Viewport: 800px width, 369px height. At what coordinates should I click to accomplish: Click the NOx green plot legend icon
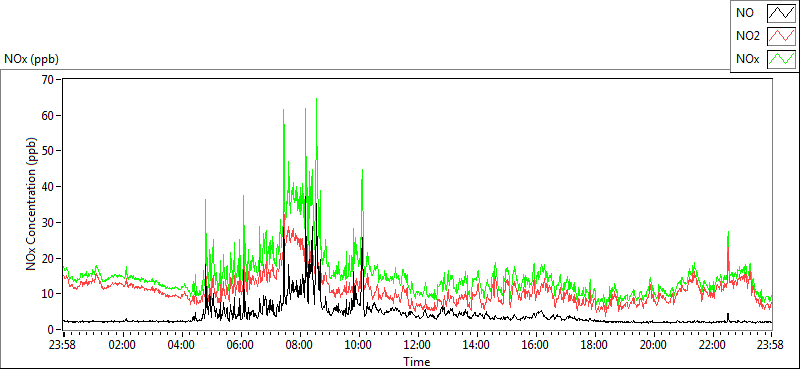pos(781,59)
